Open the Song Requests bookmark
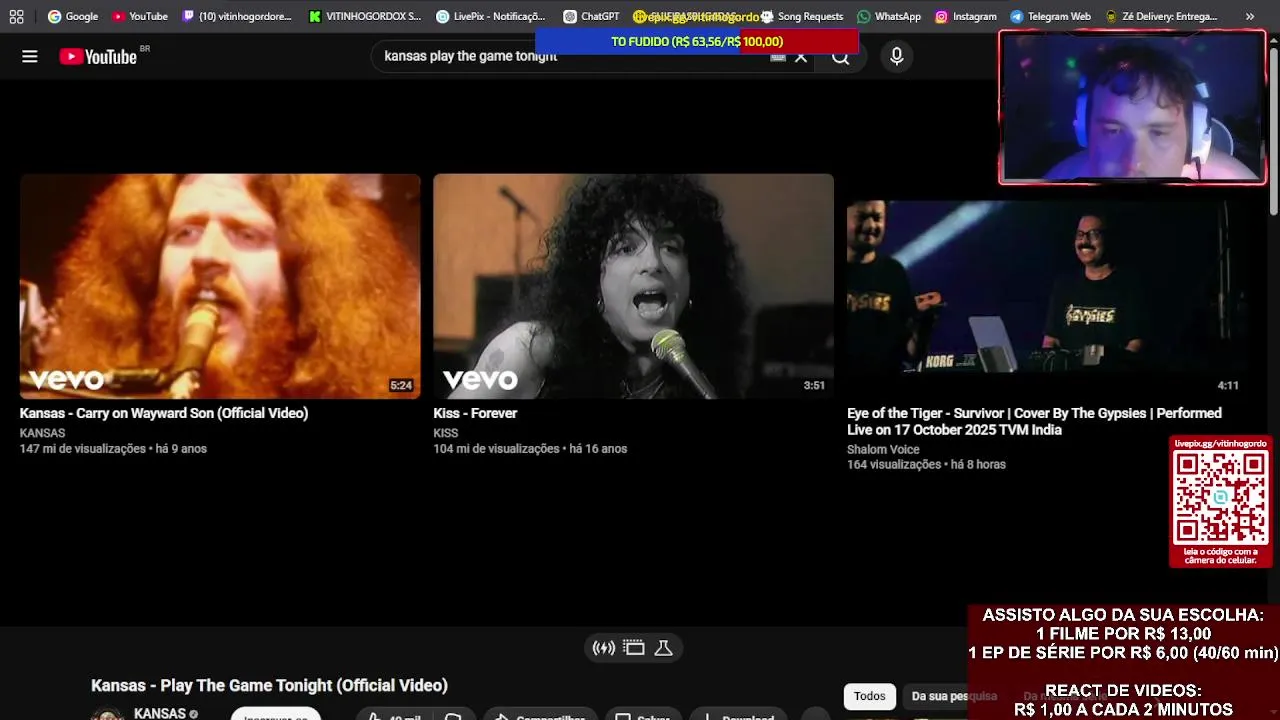This screenshot has width=1280, height=720. click(x=802, y=16)
